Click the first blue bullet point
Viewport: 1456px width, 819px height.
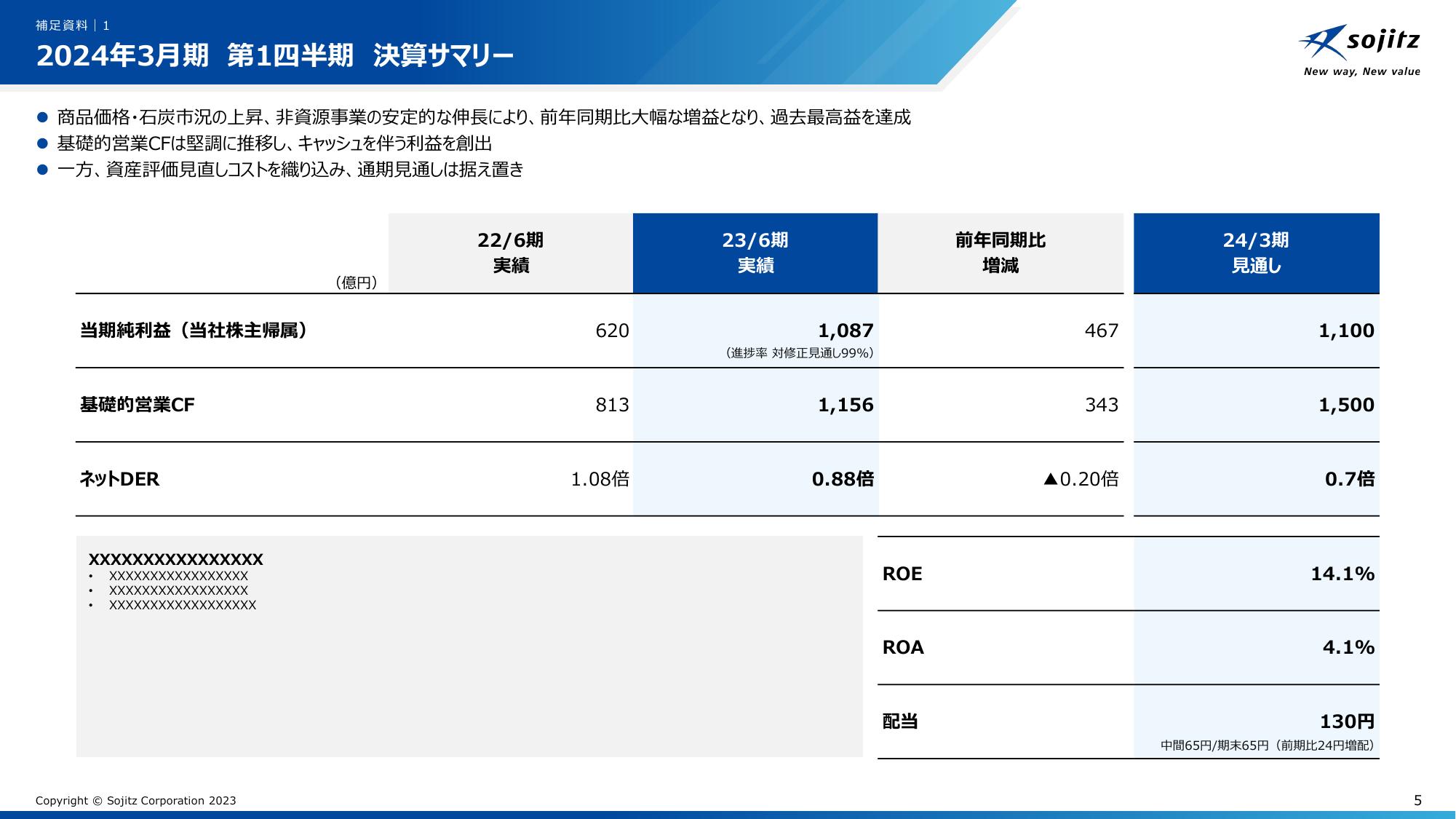[42, 117]
